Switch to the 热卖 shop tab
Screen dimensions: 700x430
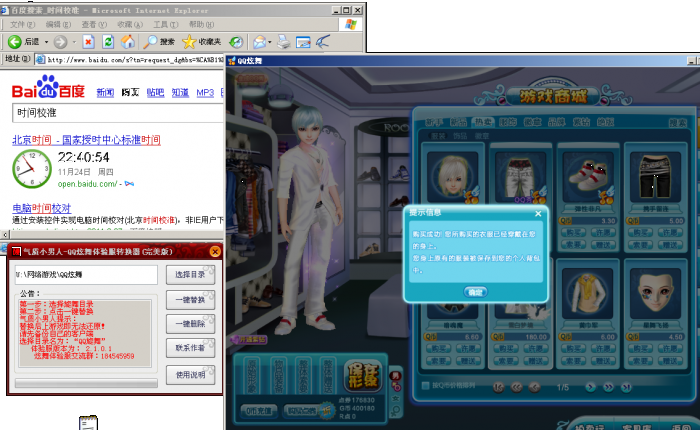[483, 122]
